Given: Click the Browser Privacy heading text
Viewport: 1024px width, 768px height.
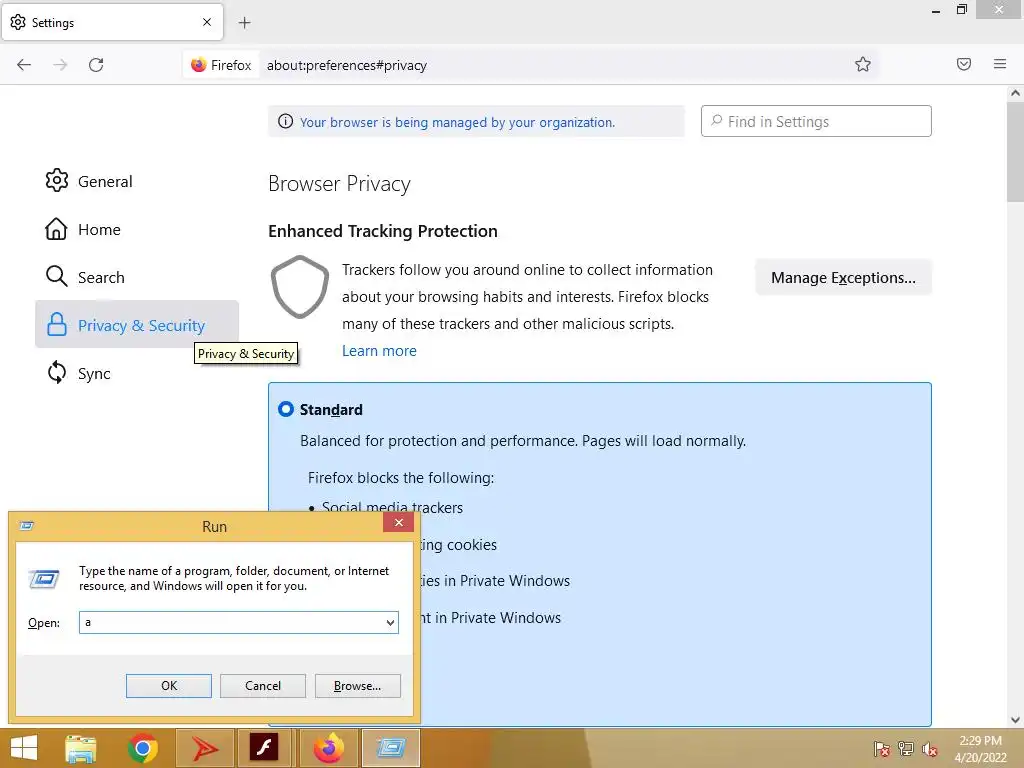Looking at the screenshot, I should pyautogui.click(x=339, y=184).
